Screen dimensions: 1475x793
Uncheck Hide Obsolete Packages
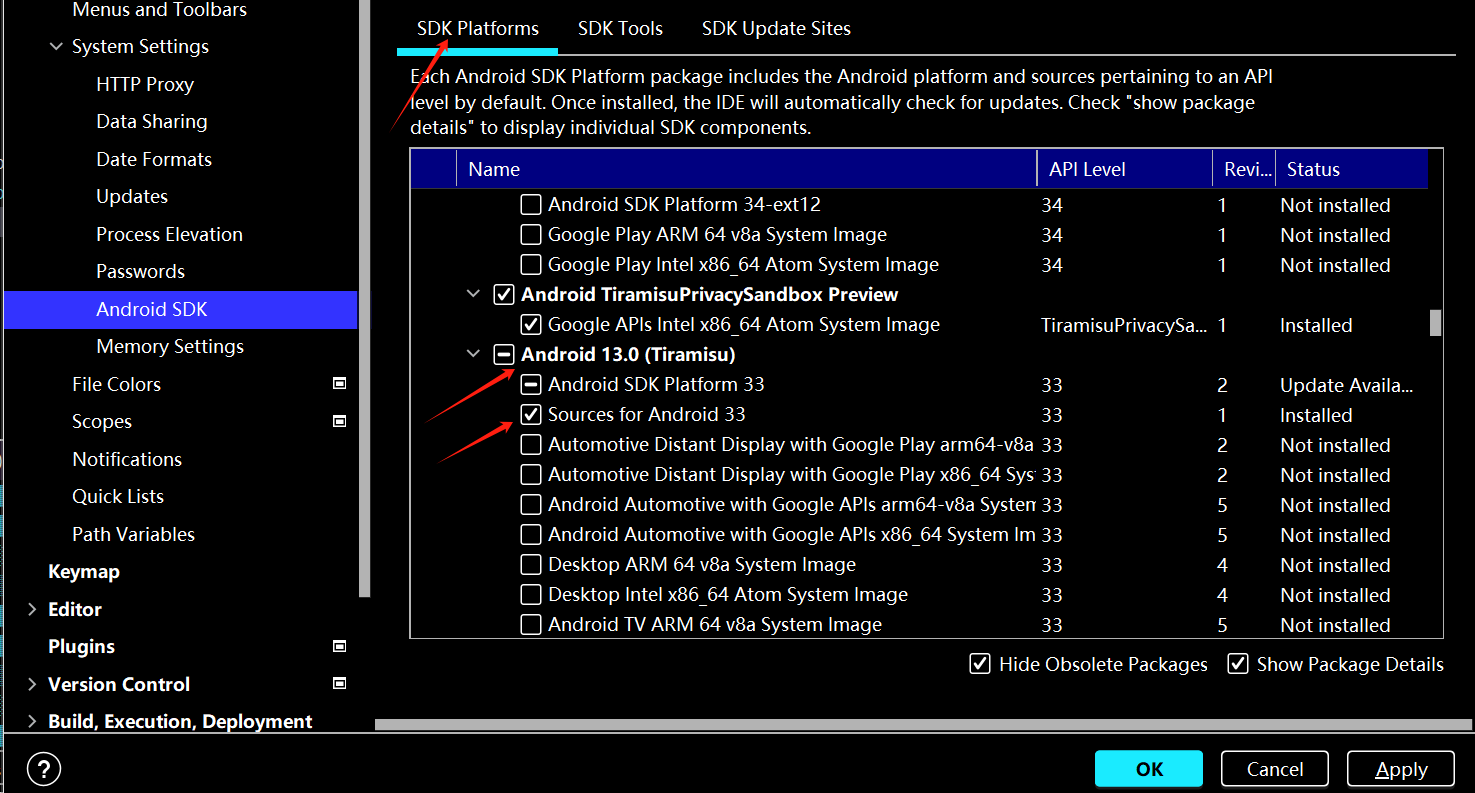(980, 664)
